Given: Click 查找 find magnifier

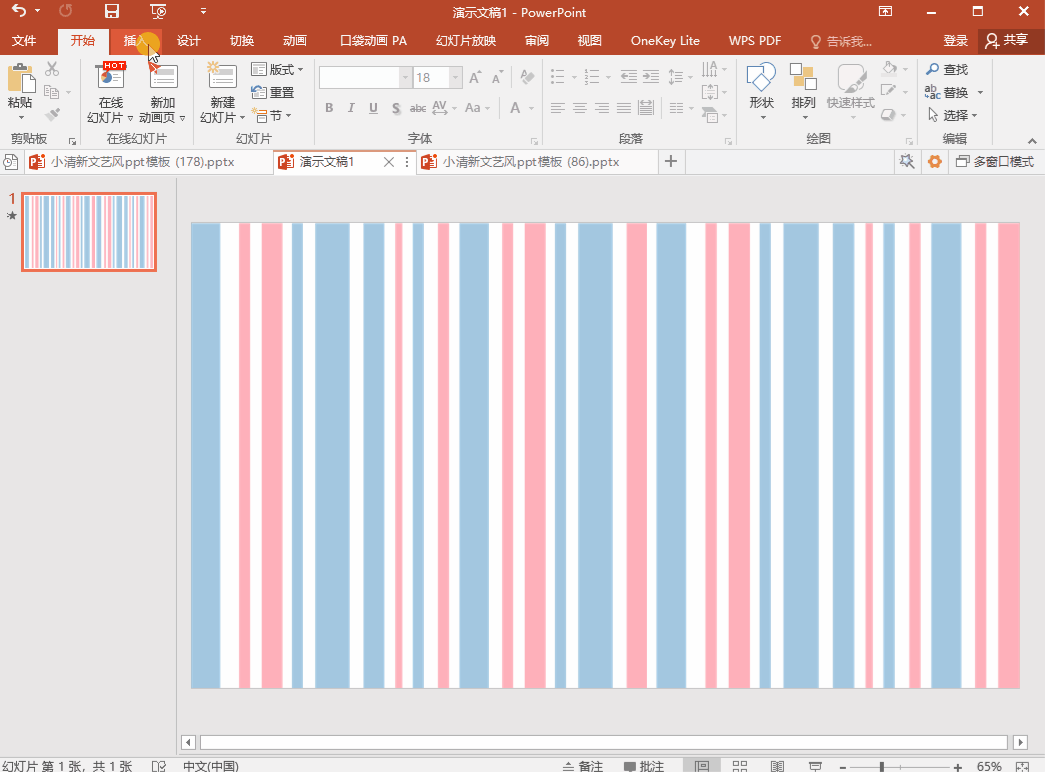Looking at the screenshot, I should [946, 69].
